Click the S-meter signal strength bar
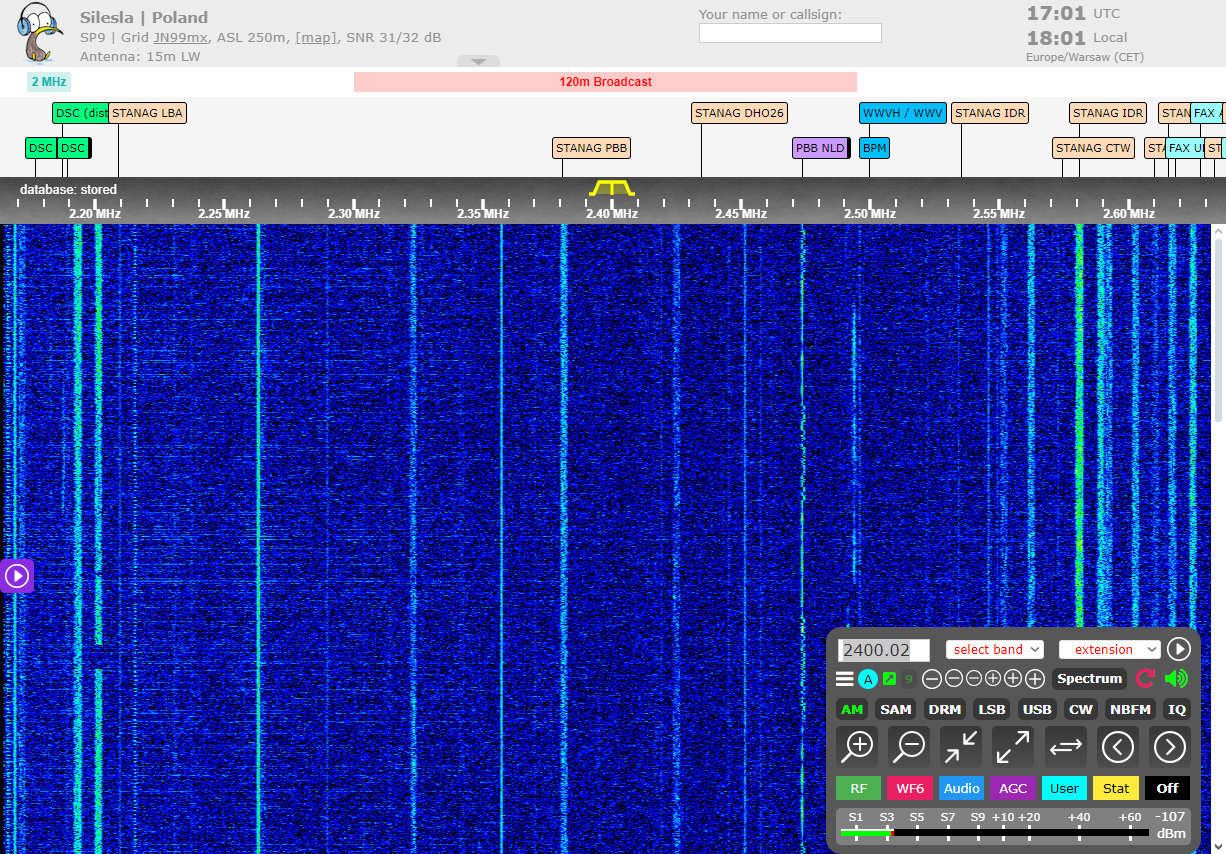The image size is (1226, 854). pyautogui.click(x=995, y=832)
